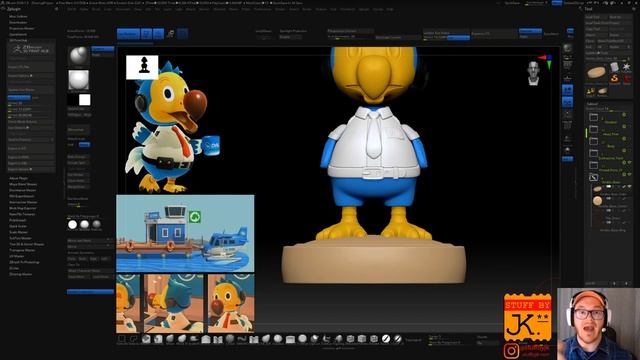Click the current brush sphere thumbnail

tap(78, 56)
